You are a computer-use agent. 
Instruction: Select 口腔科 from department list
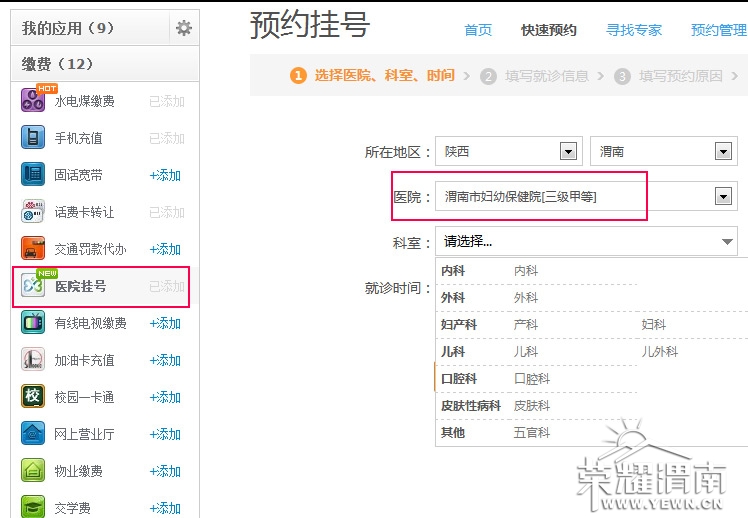click(532, 379)
